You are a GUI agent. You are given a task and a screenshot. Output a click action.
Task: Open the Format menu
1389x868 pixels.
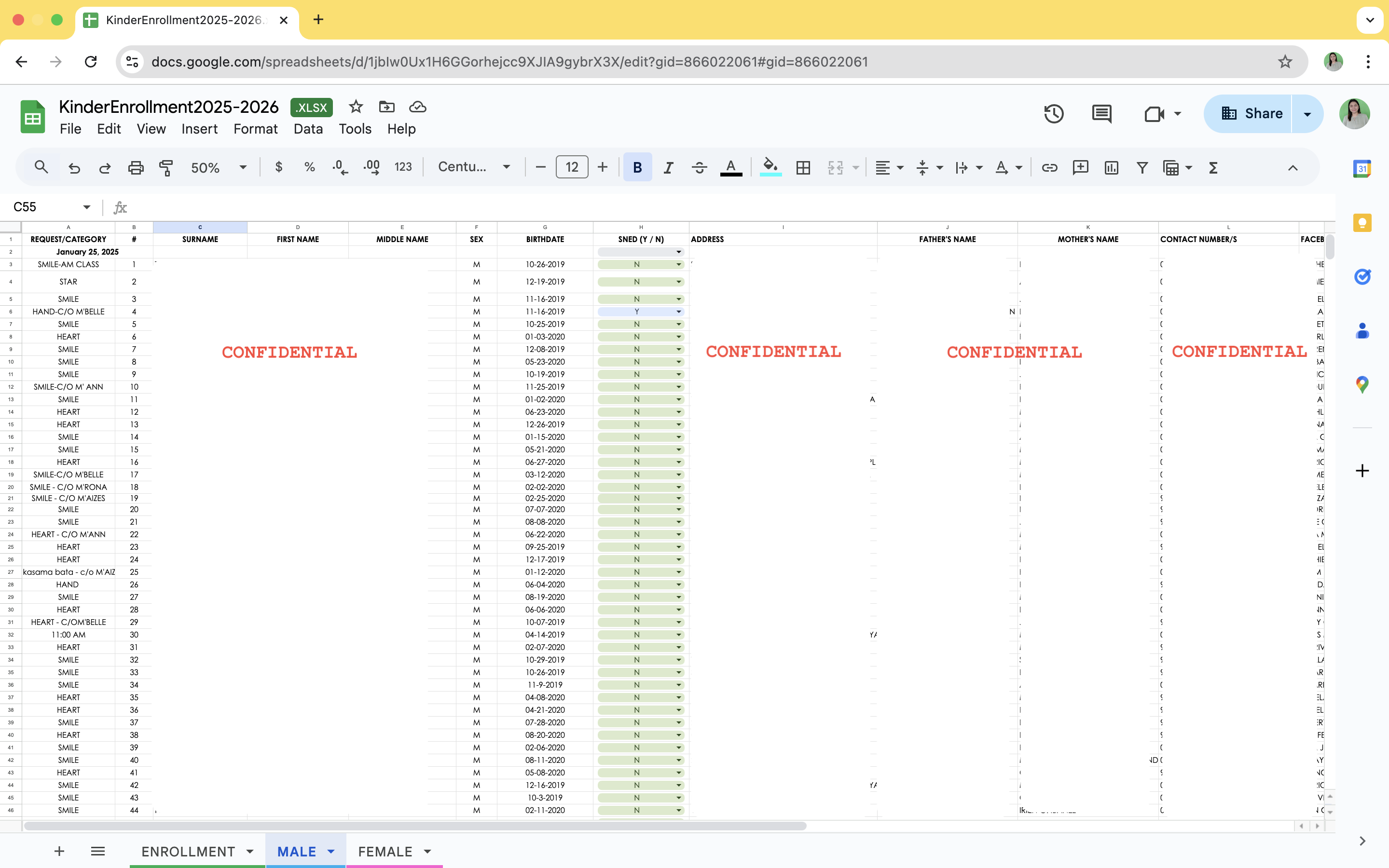point(255,129)
